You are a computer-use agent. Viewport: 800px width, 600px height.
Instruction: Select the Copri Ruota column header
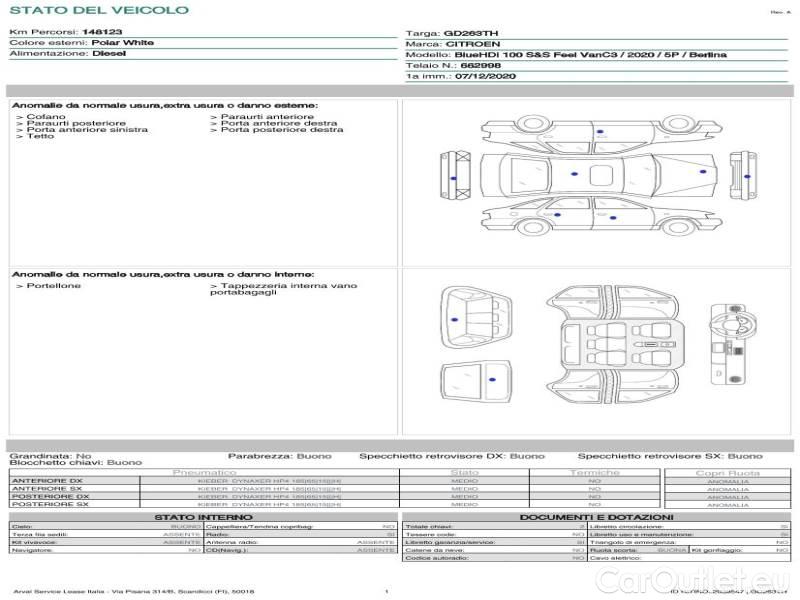(x=727, y=472)
